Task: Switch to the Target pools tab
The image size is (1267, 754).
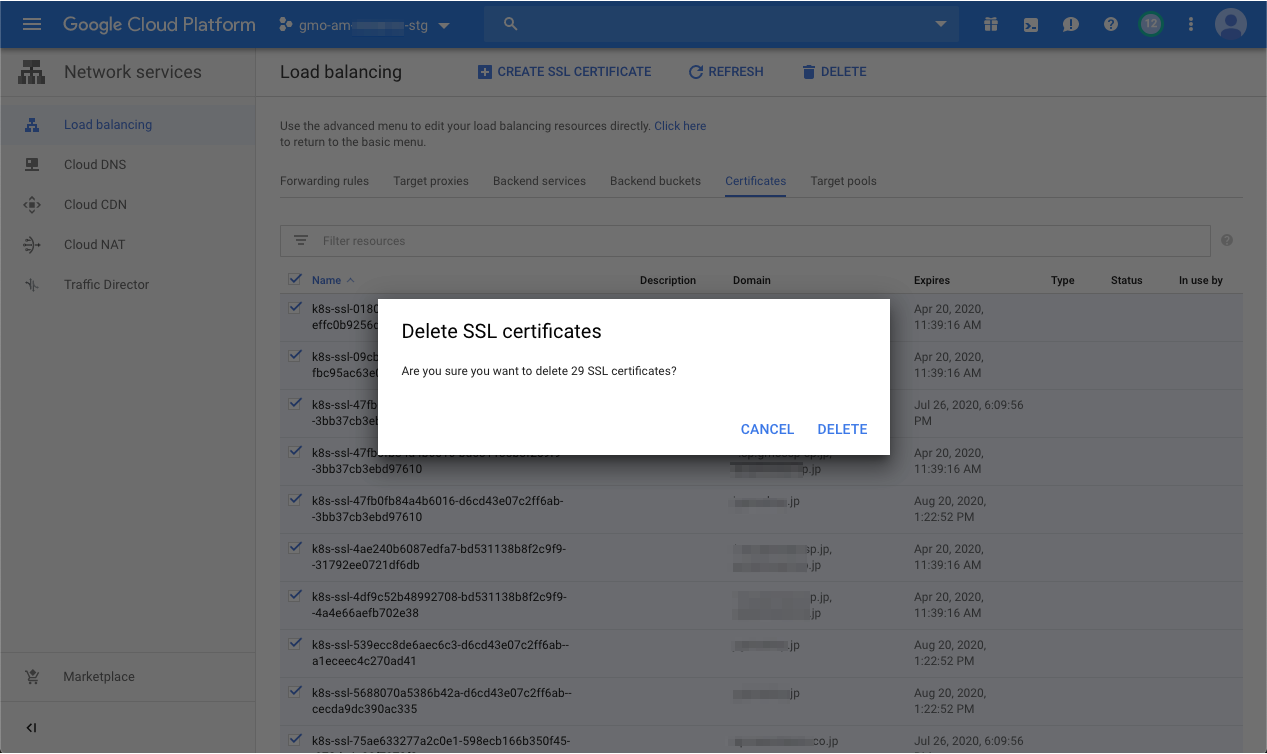Action: click(x=843, y=181)
